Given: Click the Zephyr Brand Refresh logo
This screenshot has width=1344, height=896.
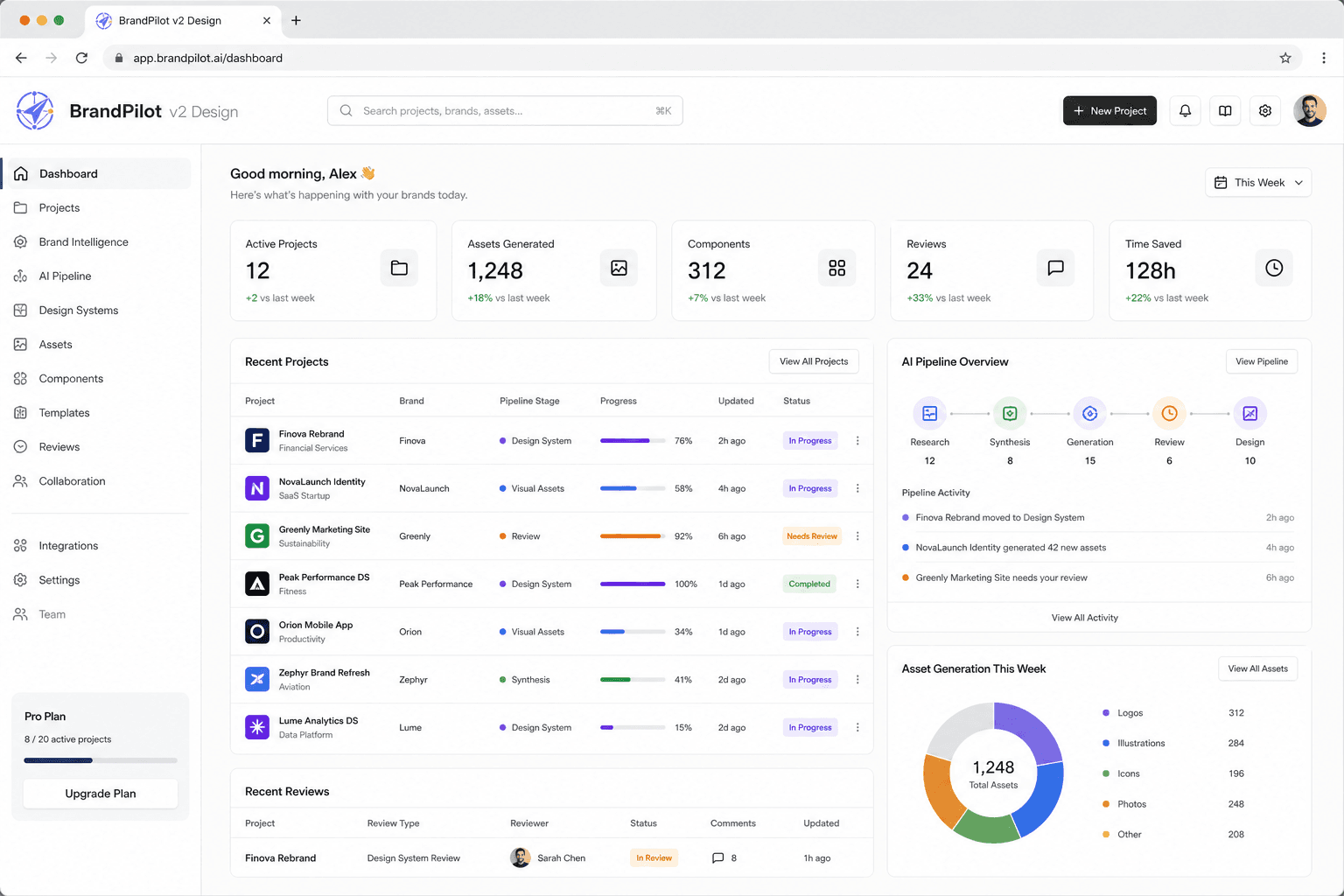Looking at the screenshot, I should pyautogui.click(x=257, y=679).
